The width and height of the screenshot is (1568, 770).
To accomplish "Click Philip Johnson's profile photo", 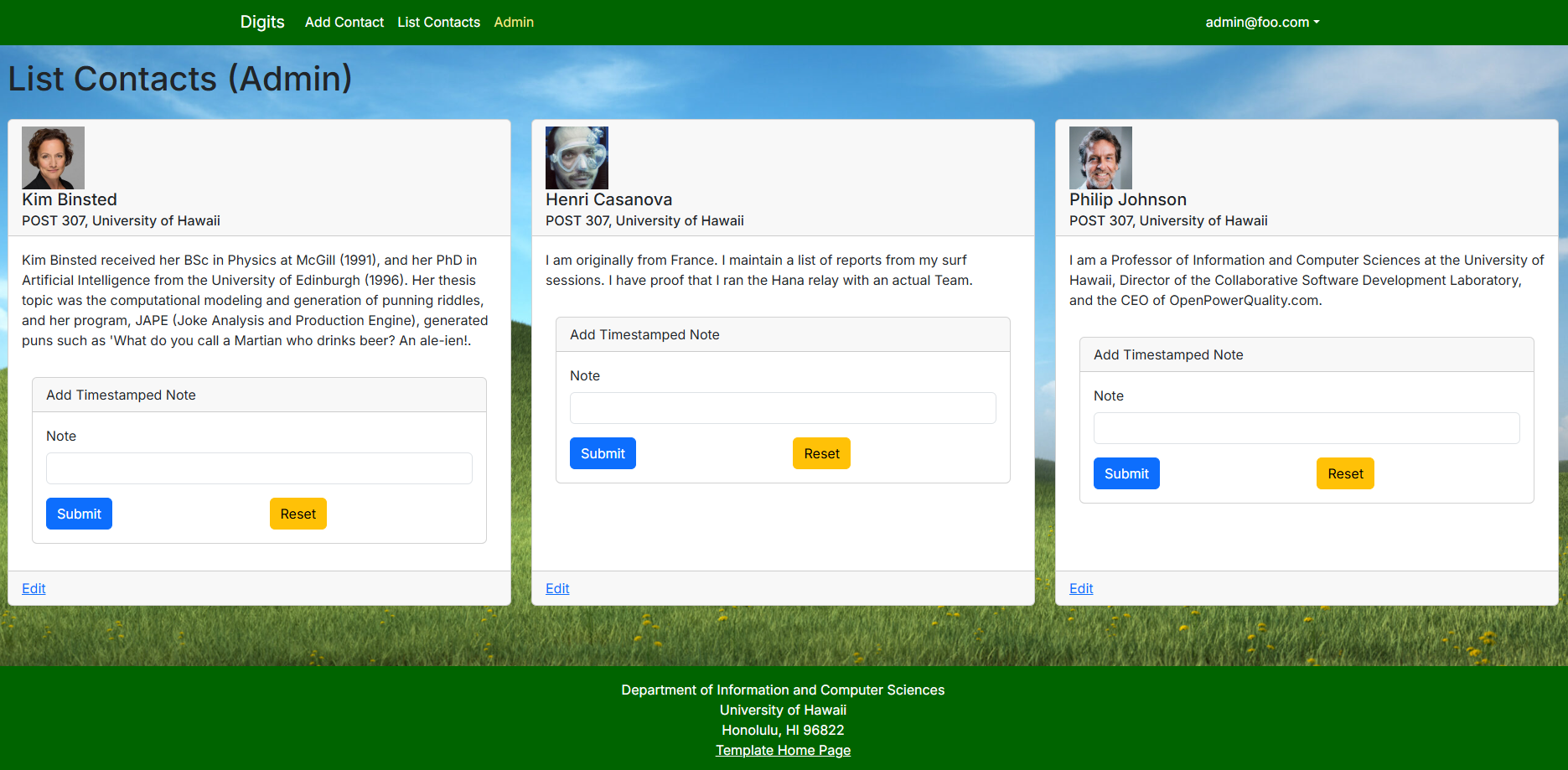I will point(1100,158).
